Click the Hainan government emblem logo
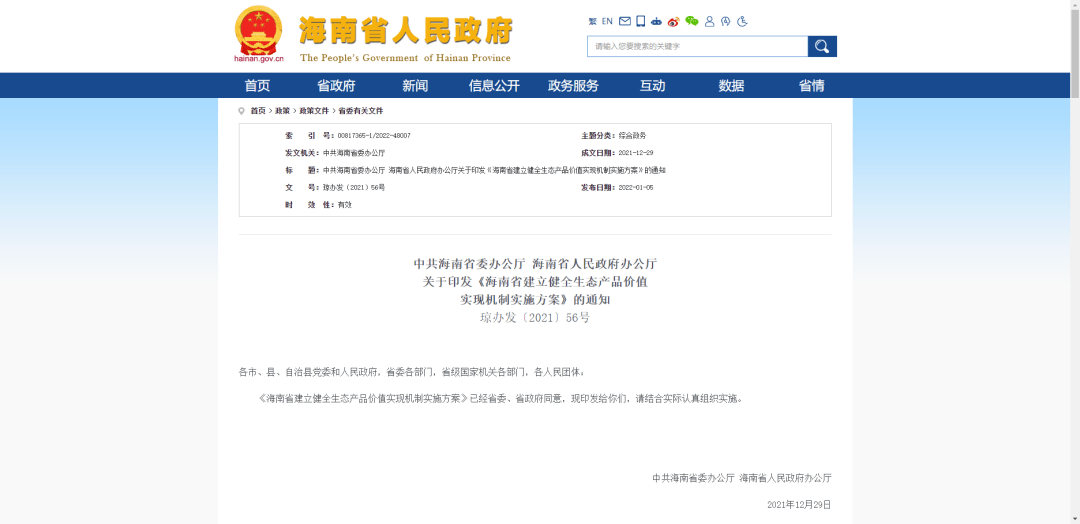The height and width of the screenshot is (524, 1080). 259,34
